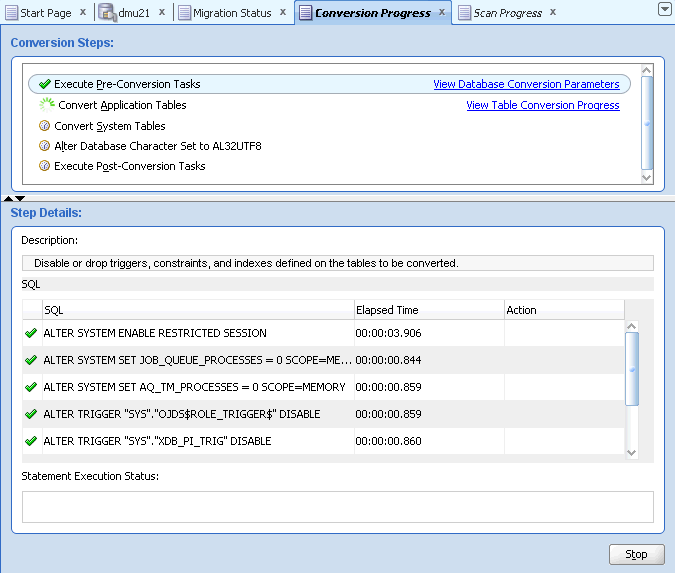This screenshot has width=675, height=573.
Task: Click checkmark for JOB_QUEUE_PROCESSES row
Action: pos(31,360)
